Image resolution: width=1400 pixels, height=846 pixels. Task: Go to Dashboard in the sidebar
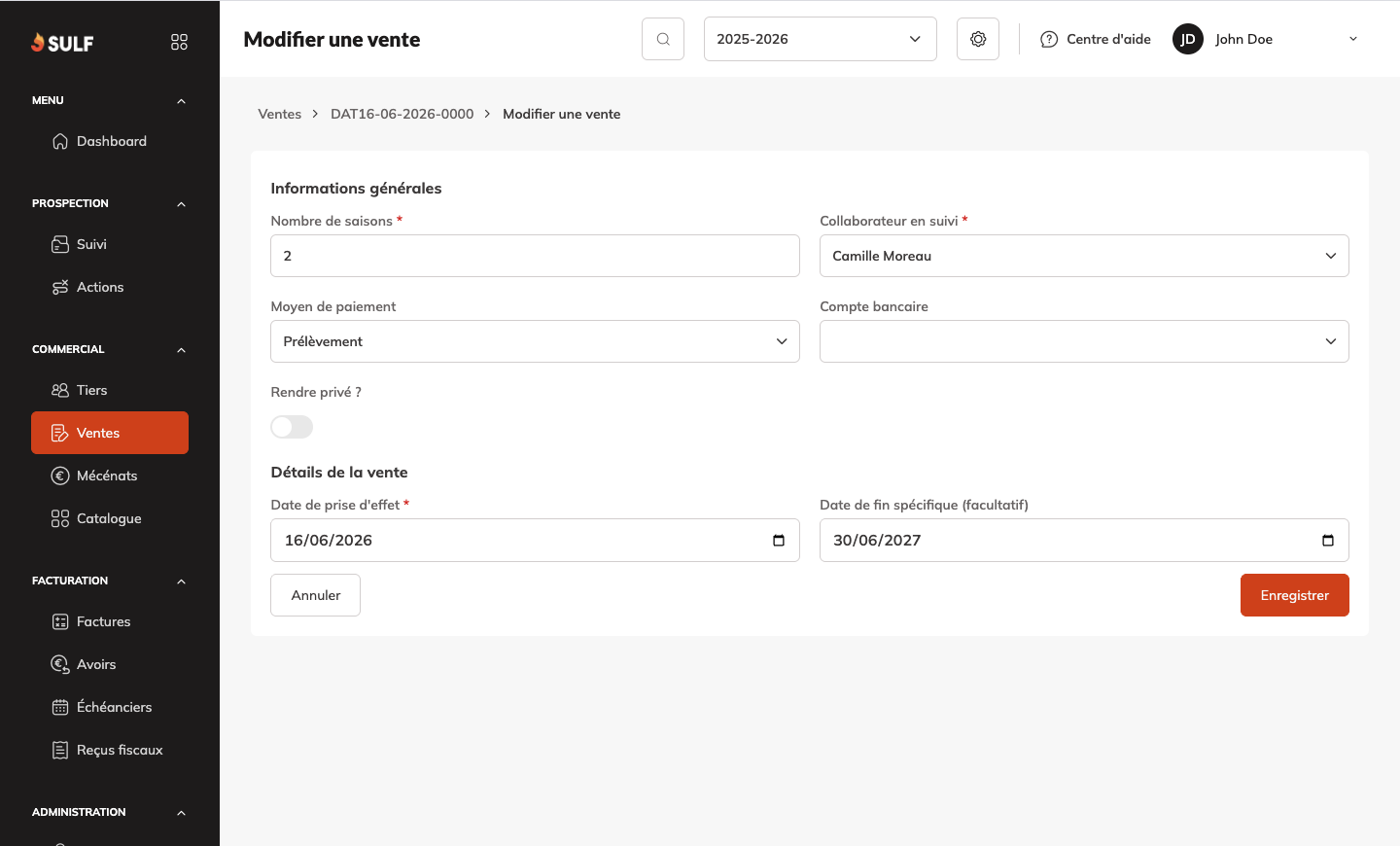pos(110,141)
